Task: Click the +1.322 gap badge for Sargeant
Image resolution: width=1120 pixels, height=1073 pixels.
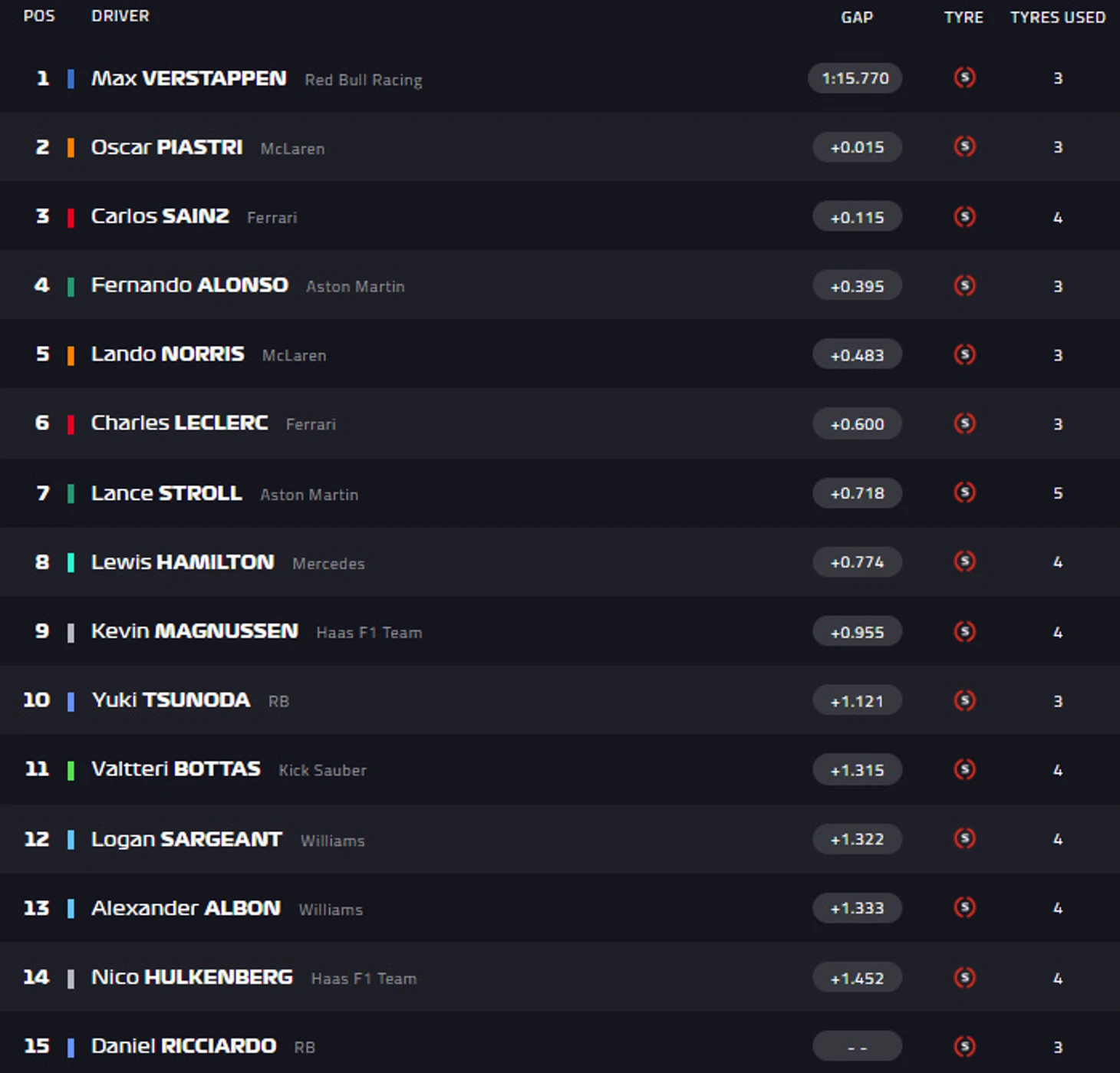Action: pos(857,839)
